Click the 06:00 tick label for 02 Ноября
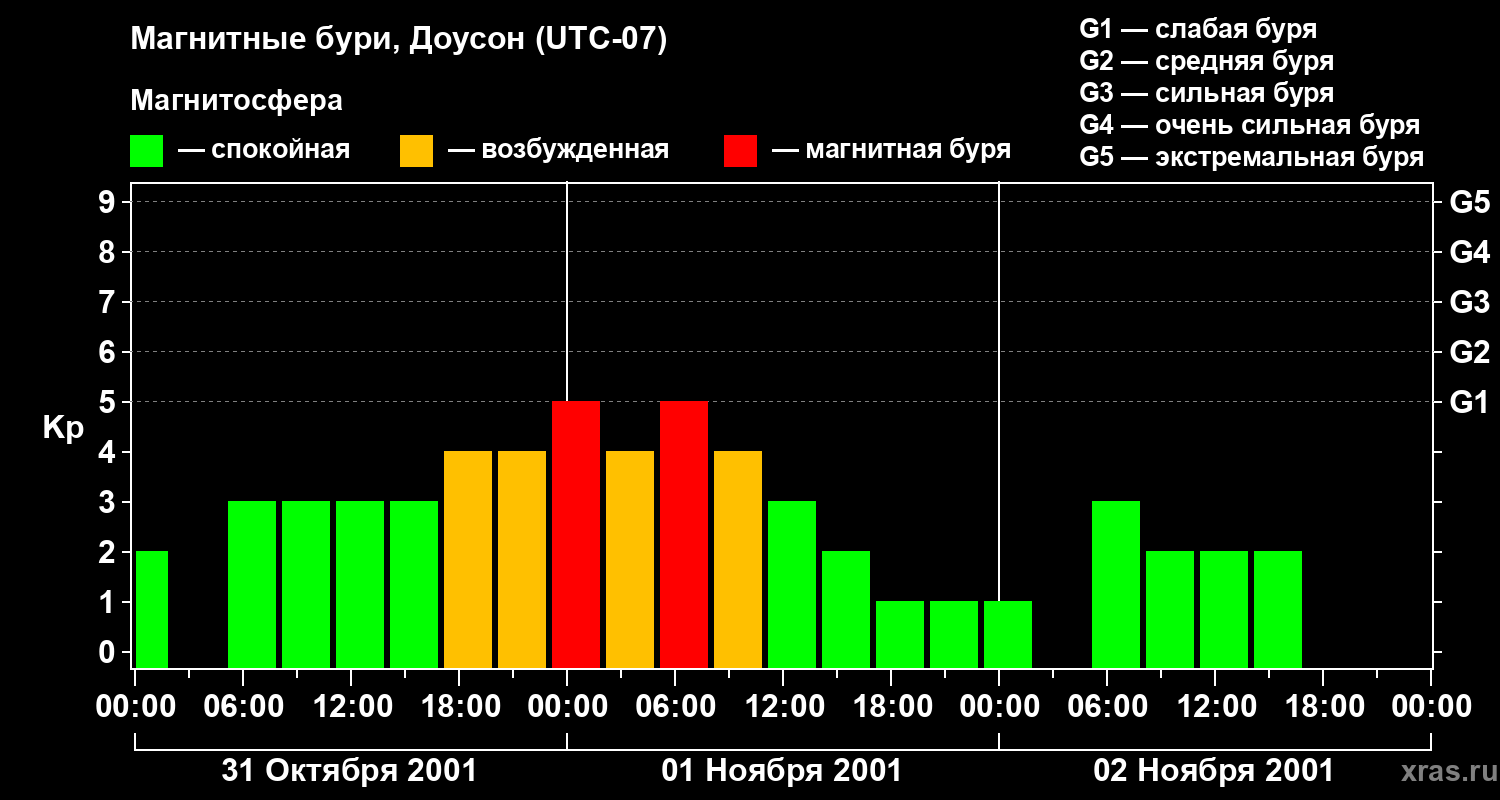 tap(1107, 707)
